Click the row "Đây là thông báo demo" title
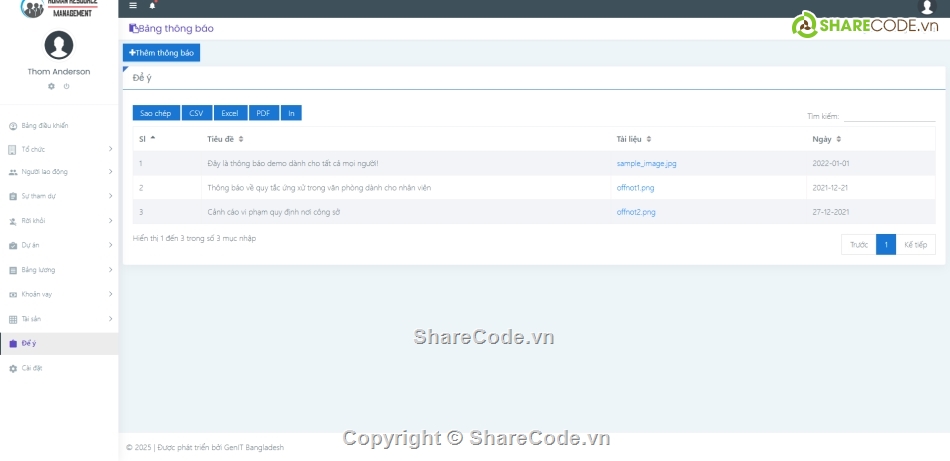This screenshot has width=950, height=461. click(x=293, y=164)
